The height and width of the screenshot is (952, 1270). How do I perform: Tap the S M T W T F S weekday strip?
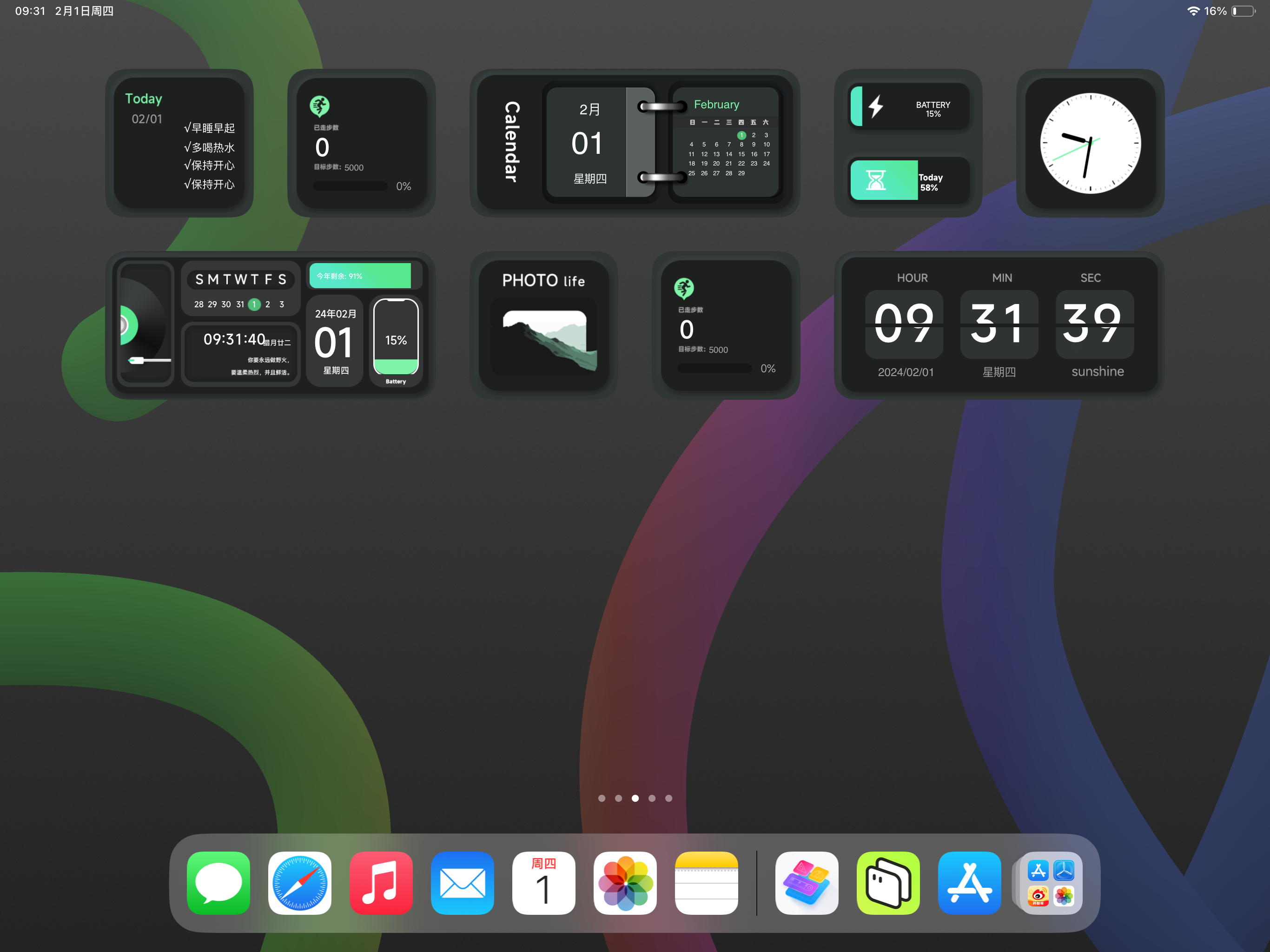pos(240,280)
